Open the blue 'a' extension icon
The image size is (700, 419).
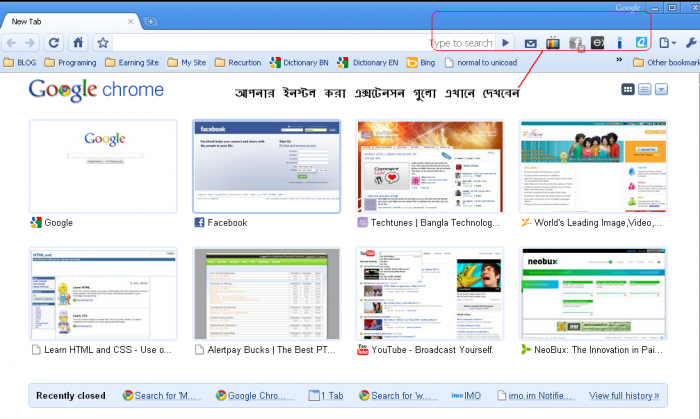coord(641,43)
